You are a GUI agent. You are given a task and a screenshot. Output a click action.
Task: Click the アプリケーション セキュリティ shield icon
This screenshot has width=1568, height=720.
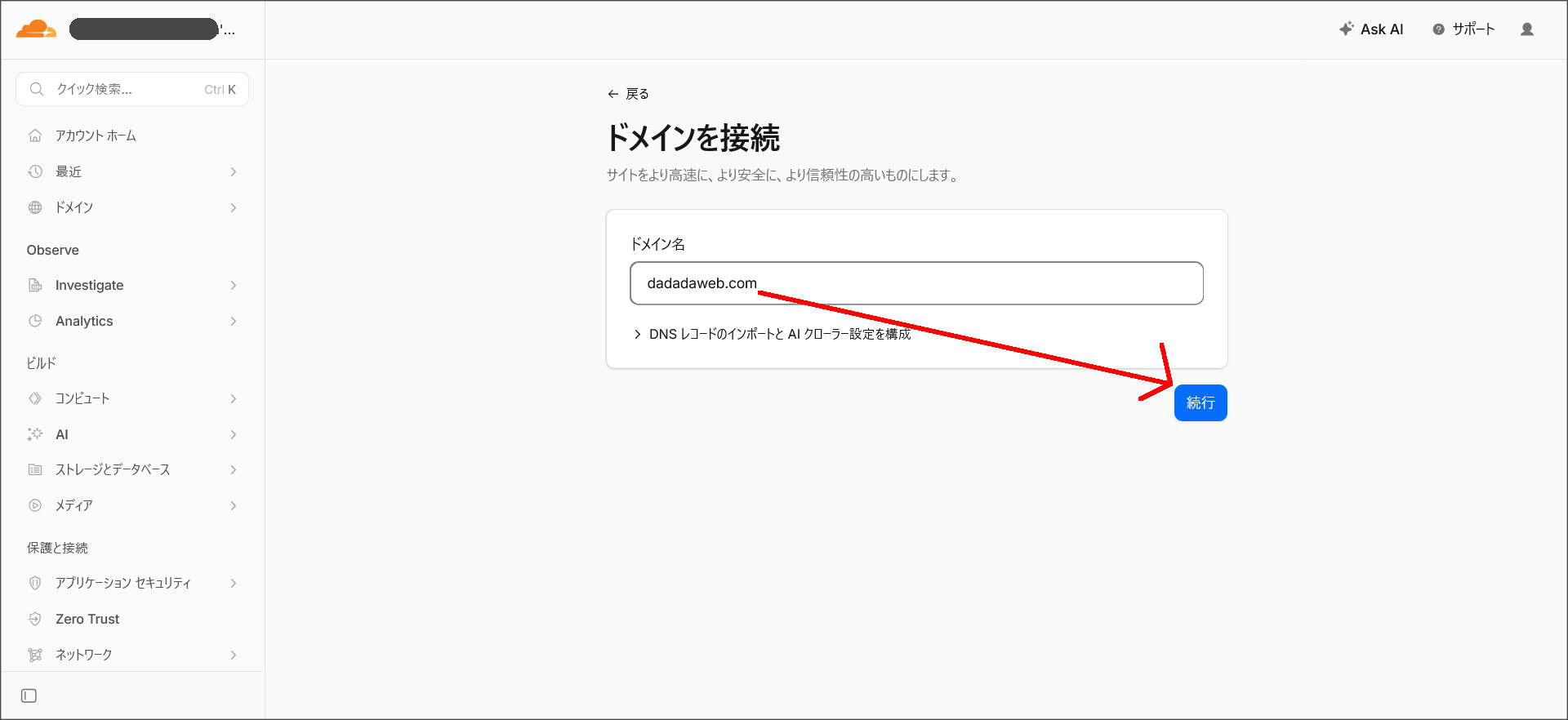click(35, 583)
